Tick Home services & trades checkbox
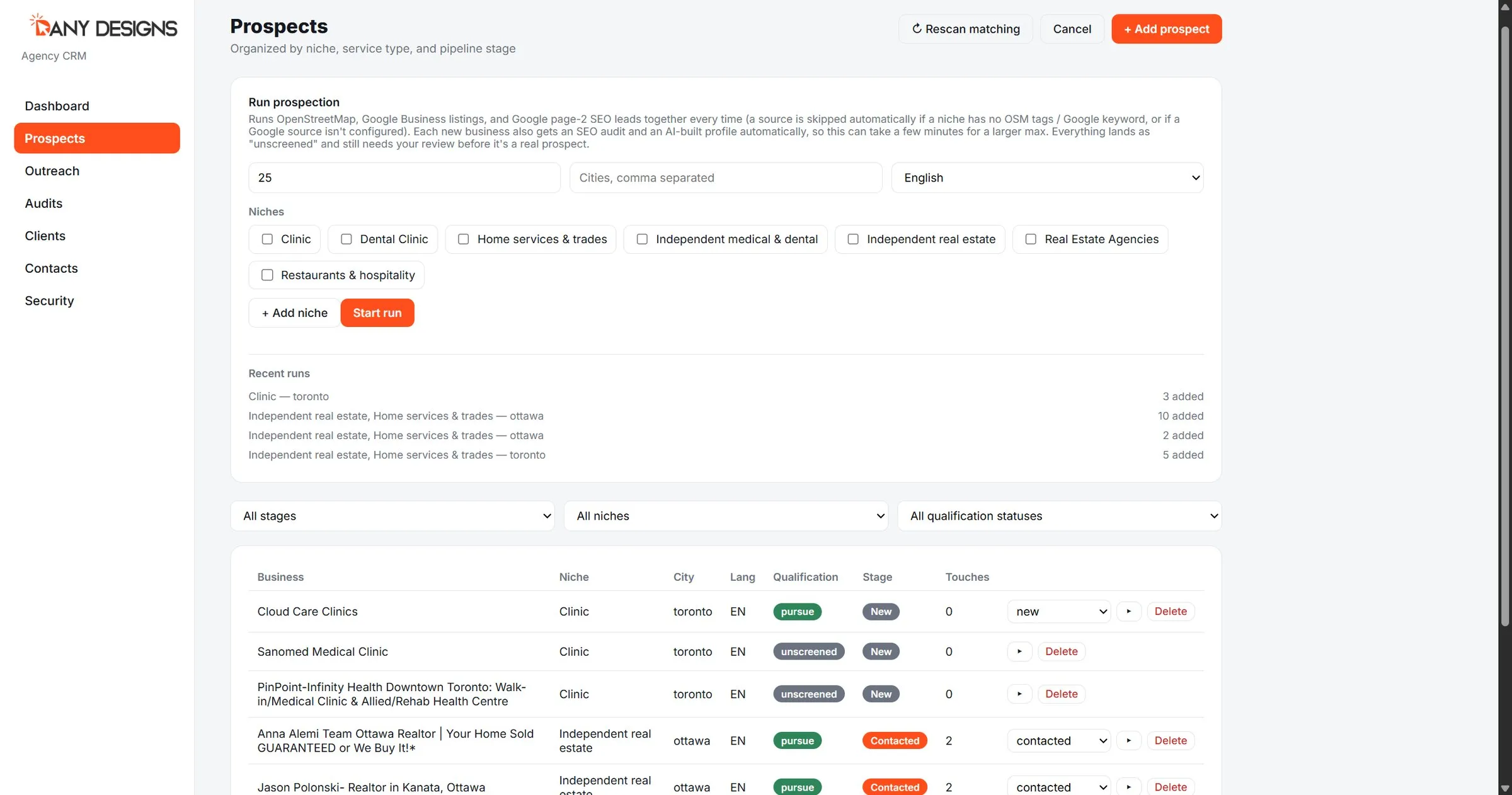The height and width of the screenshot is (795, 1512). pyautogui.click(x=464, y=239)
